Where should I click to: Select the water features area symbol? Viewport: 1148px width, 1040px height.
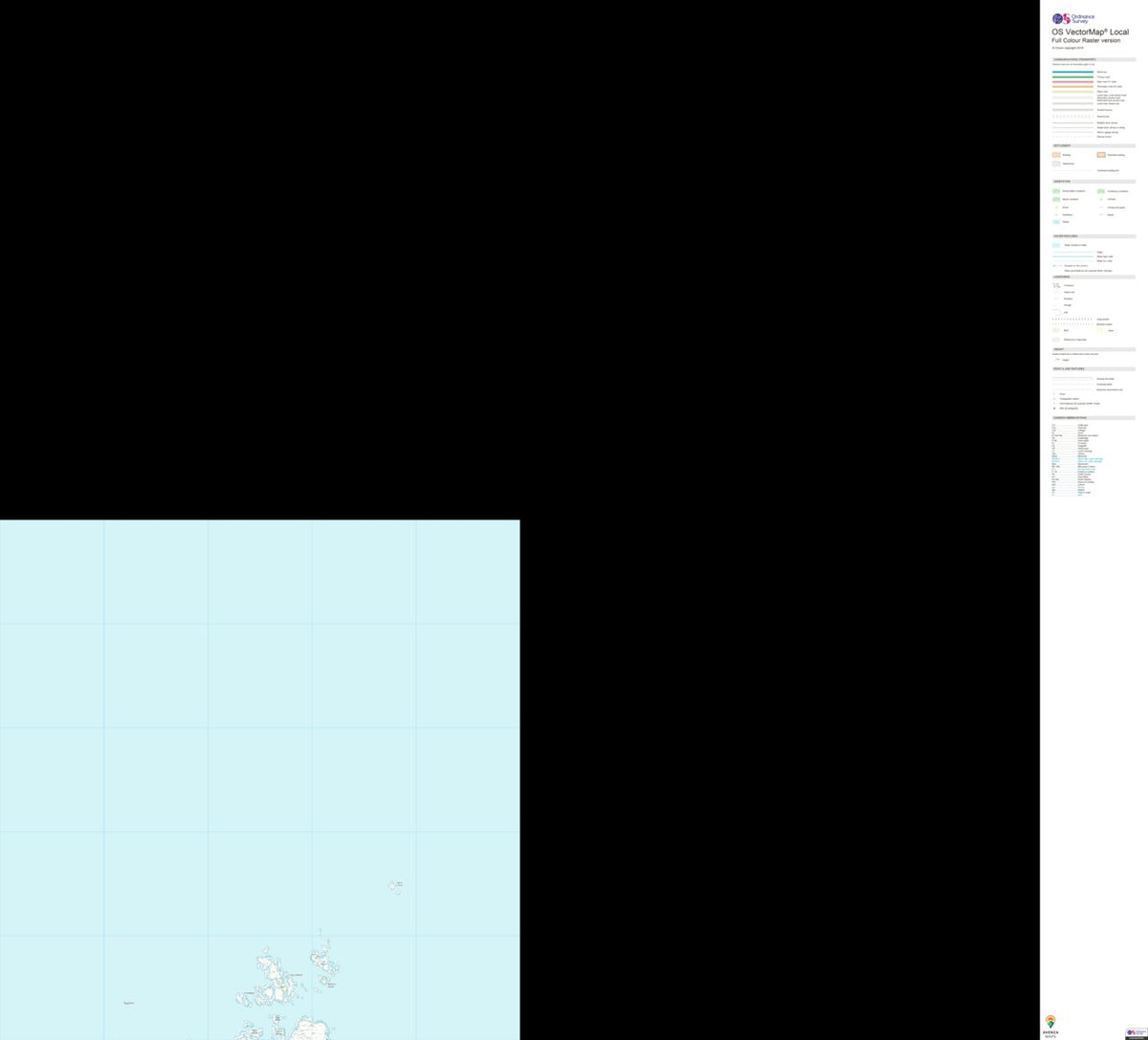[x=1056, y=245]
